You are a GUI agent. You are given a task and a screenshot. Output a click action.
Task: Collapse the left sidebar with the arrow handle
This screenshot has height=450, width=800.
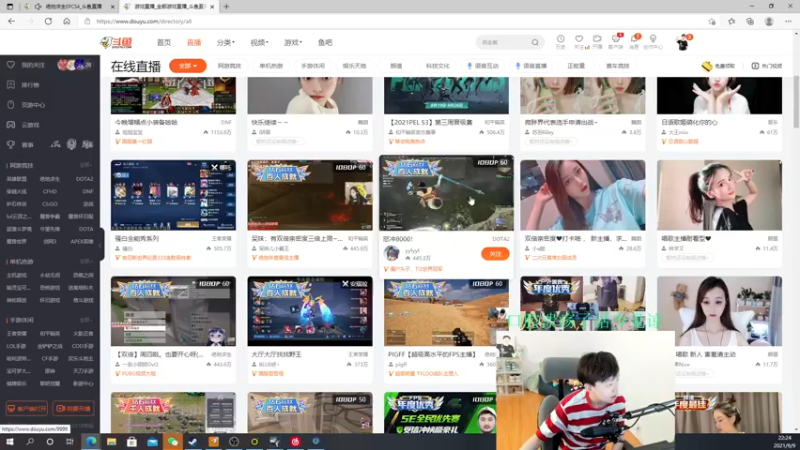coord(101,245)
